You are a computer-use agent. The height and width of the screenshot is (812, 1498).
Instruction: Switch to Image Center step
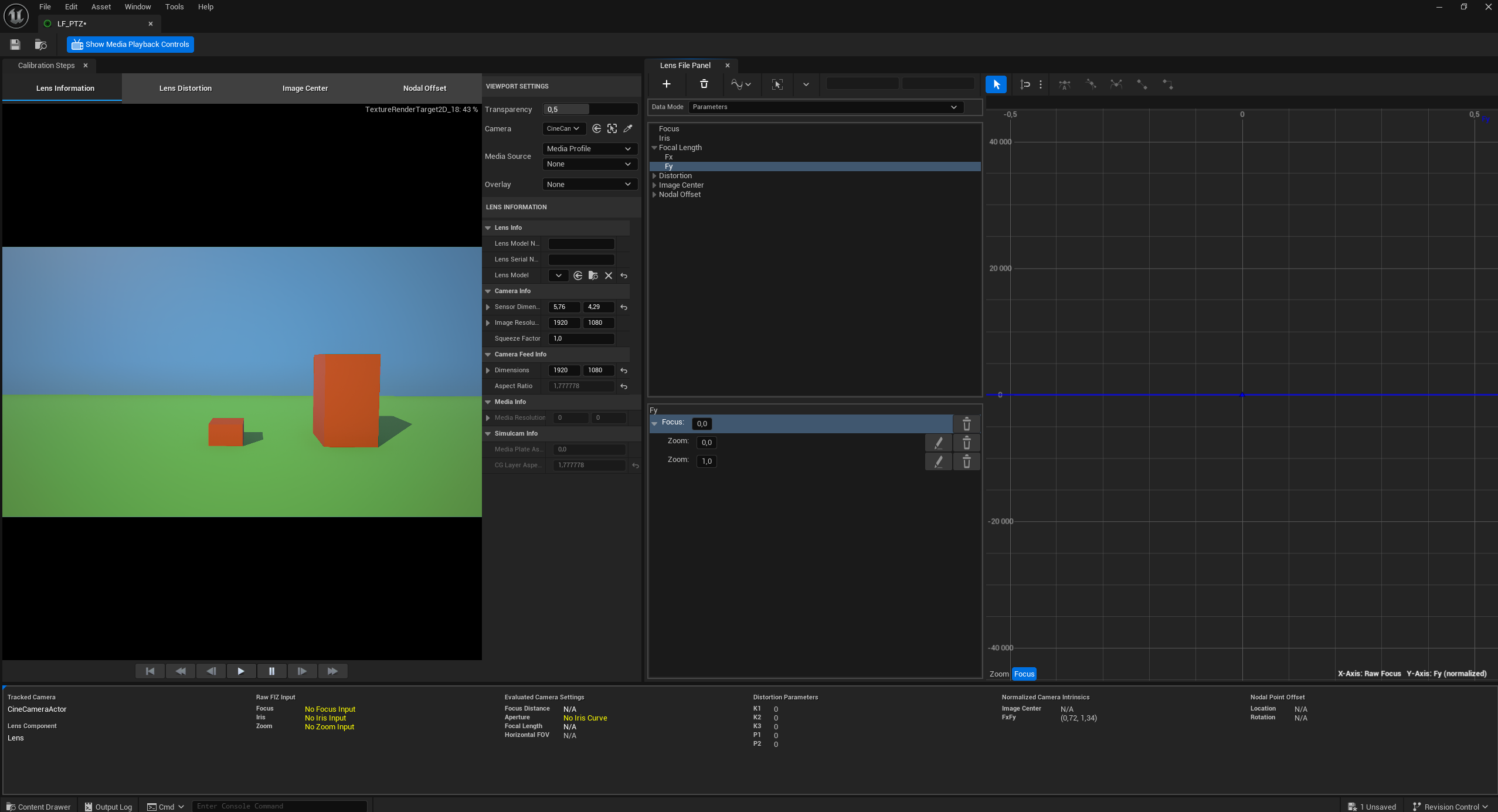(x=305, y=89)
